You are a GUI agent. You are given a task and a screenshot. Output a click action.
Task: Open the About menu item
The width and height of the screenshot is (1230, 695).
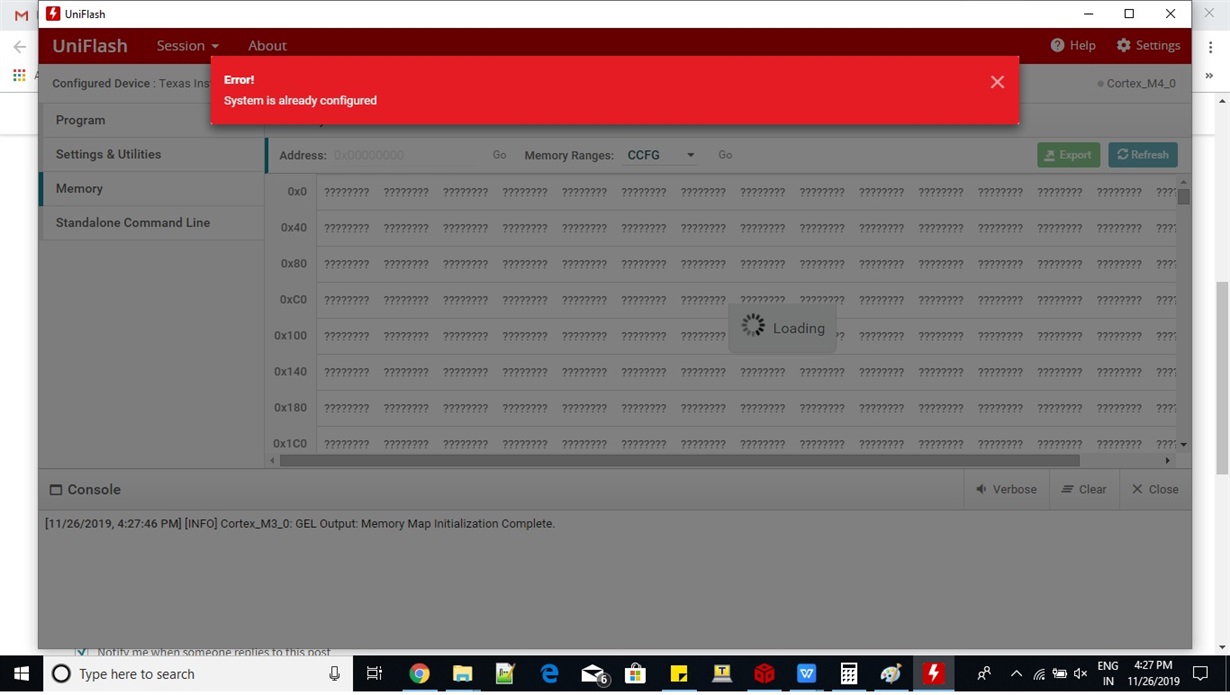click(267, 46)
